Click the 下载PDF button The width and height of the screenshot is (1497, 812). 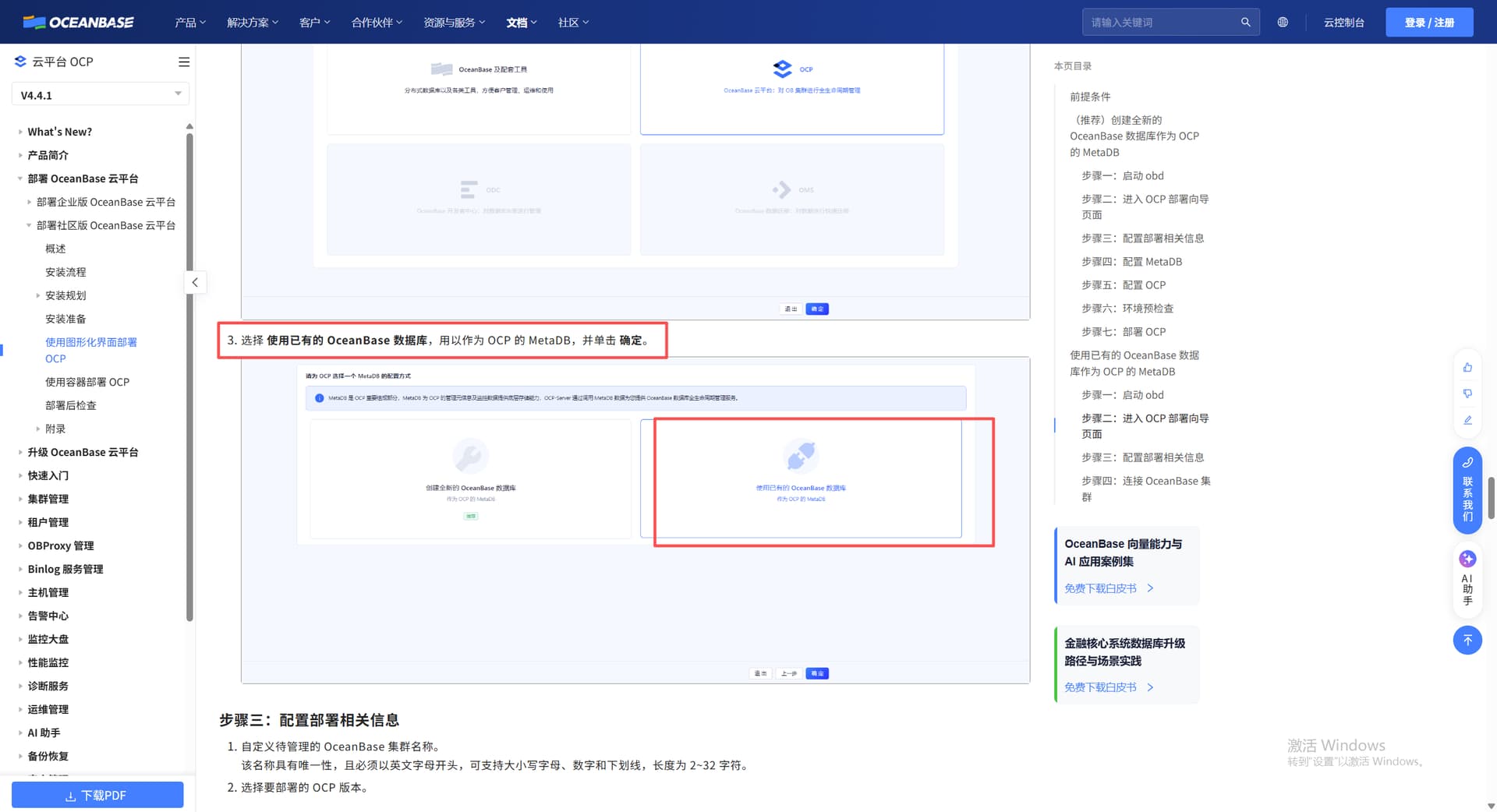pyautogui.click(x=97, y=795)
